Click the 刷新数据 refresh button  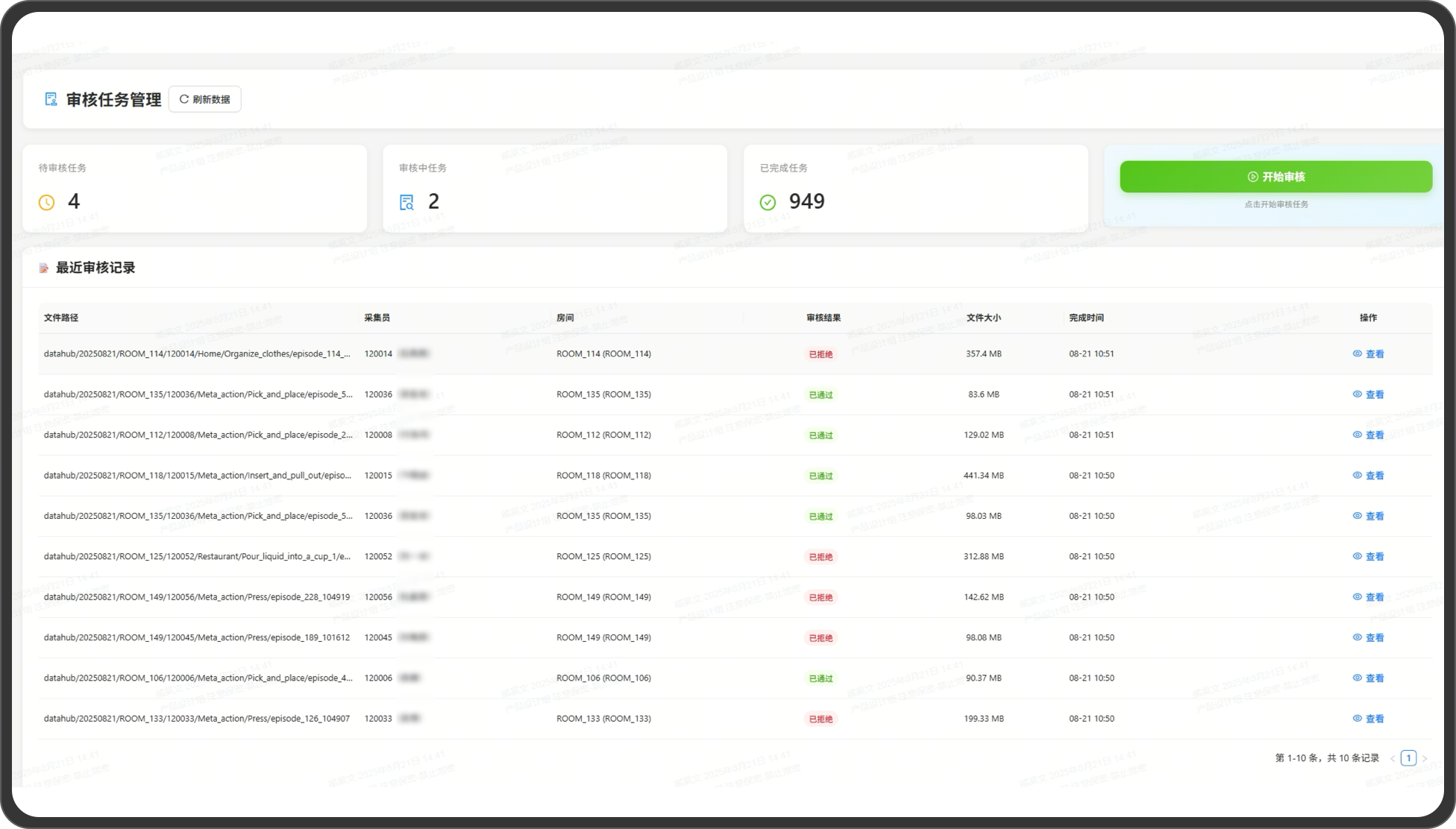(205, 99)
